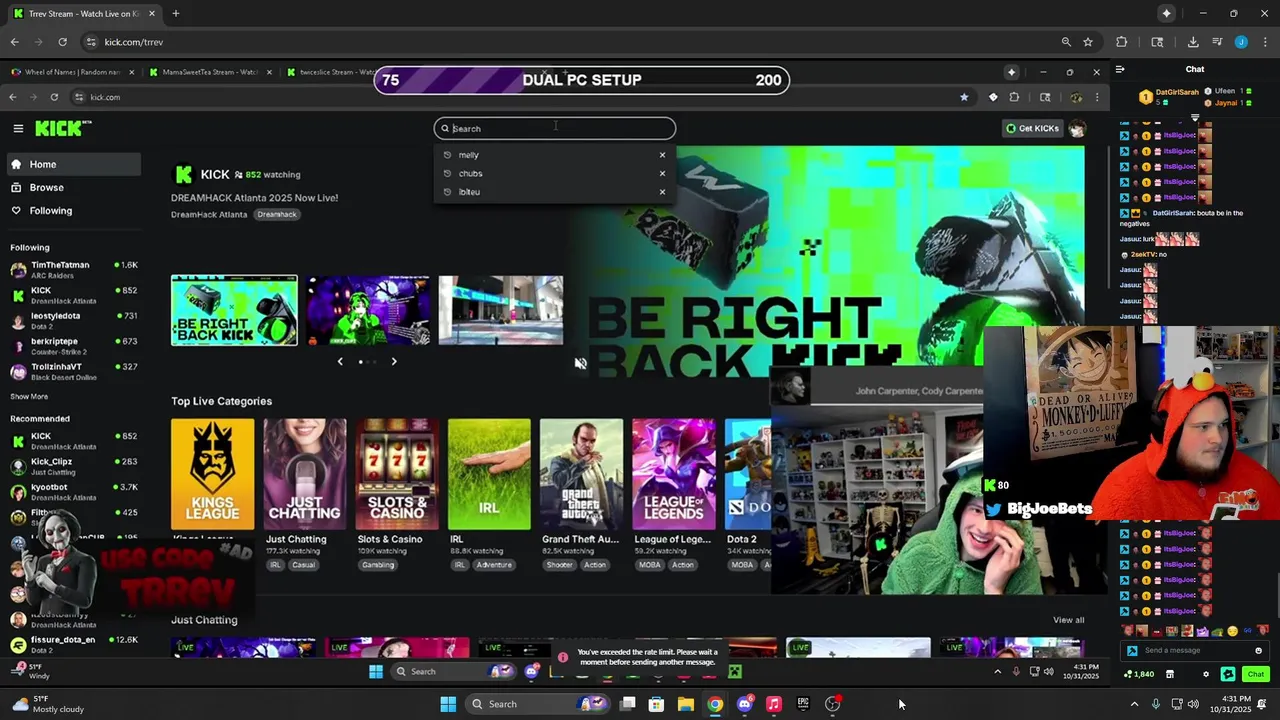The image size is (1280, 720).
Task: Select the Trrev Stream browser tab
Action: [x=84, y=14]
